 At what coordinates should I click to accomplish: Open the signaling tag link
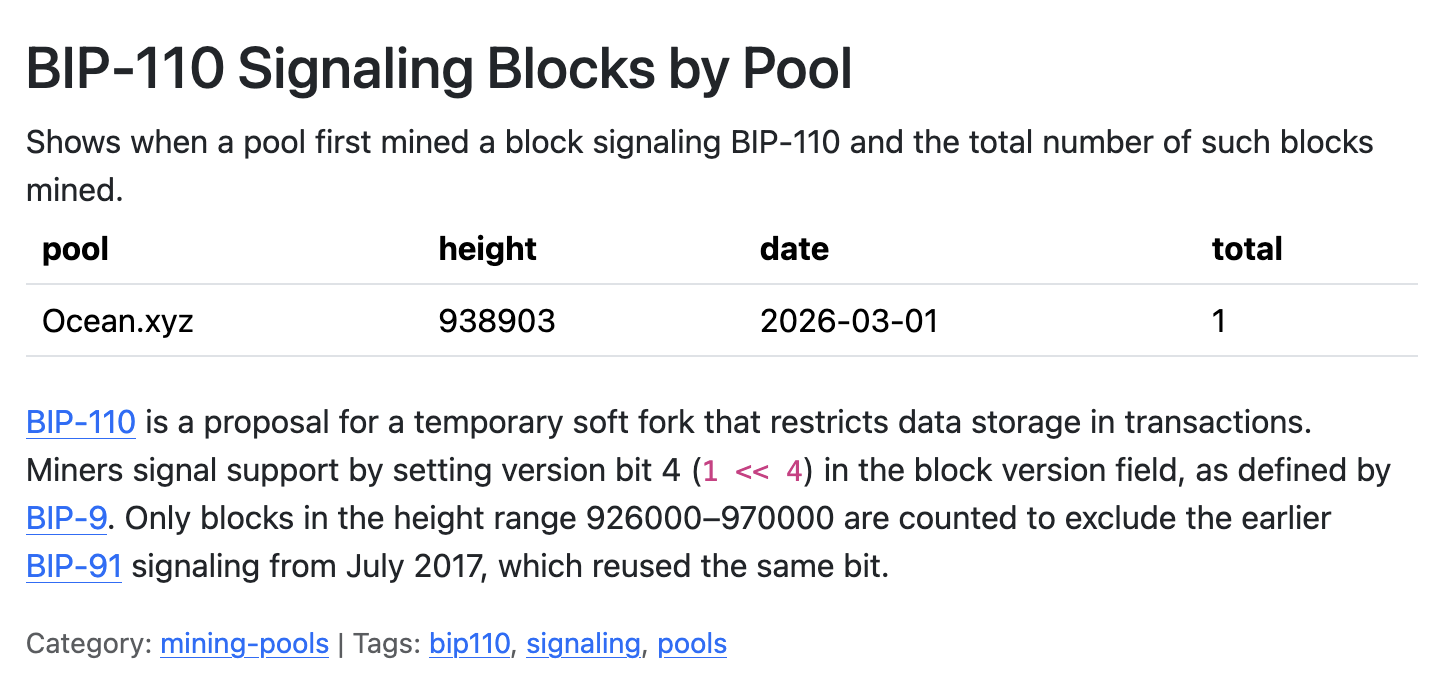tap(583, 643)
